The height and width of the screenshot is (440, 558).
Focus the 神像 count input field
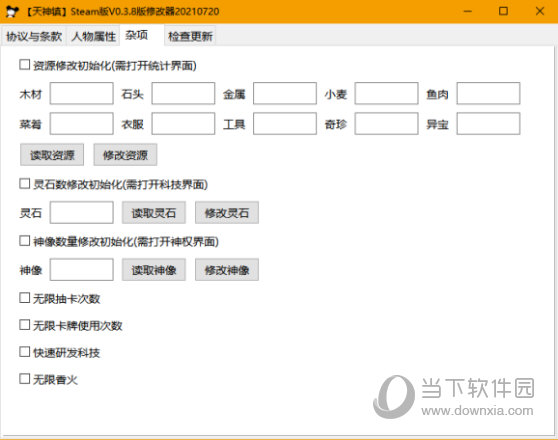coord(81,269)
